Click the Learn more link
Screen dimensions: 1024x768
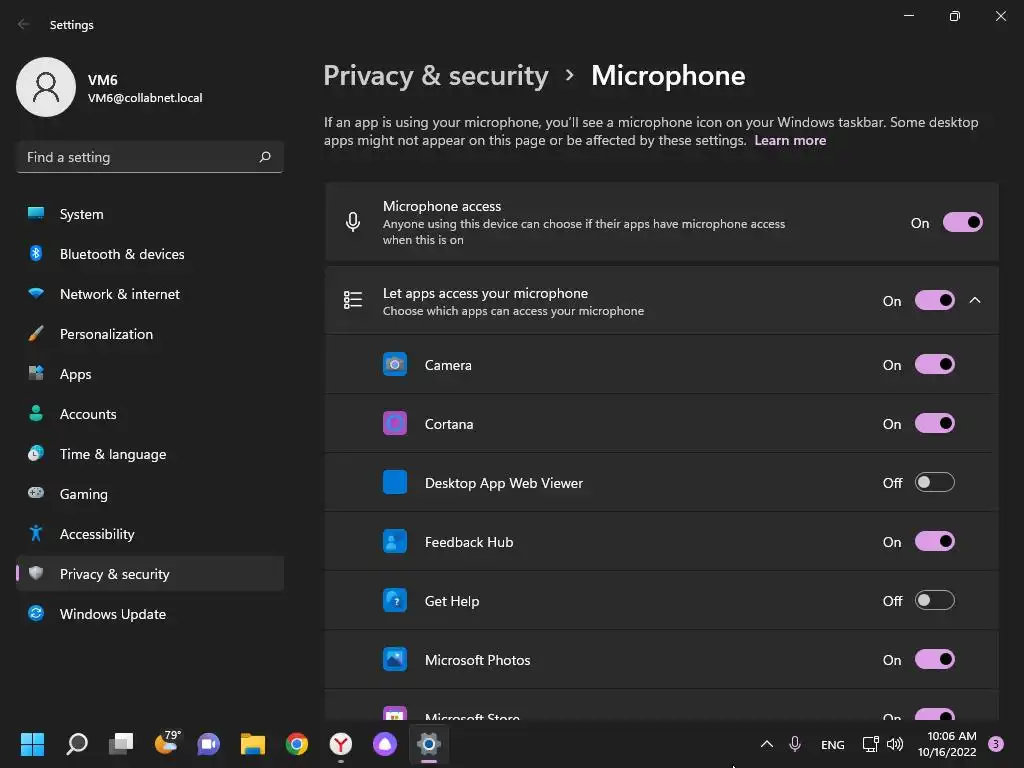[790, 141]
